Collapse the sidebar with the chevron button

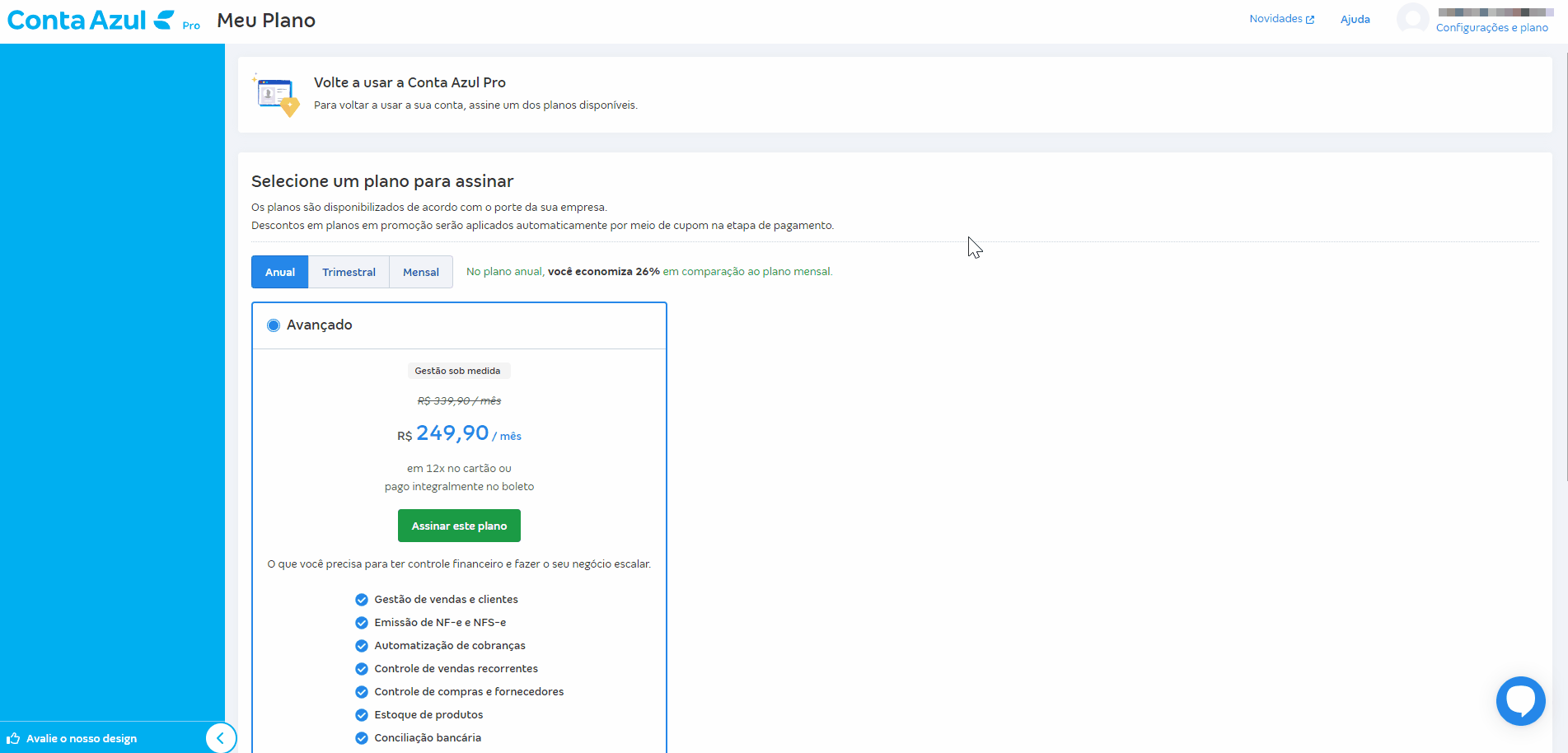click(221, 738)
